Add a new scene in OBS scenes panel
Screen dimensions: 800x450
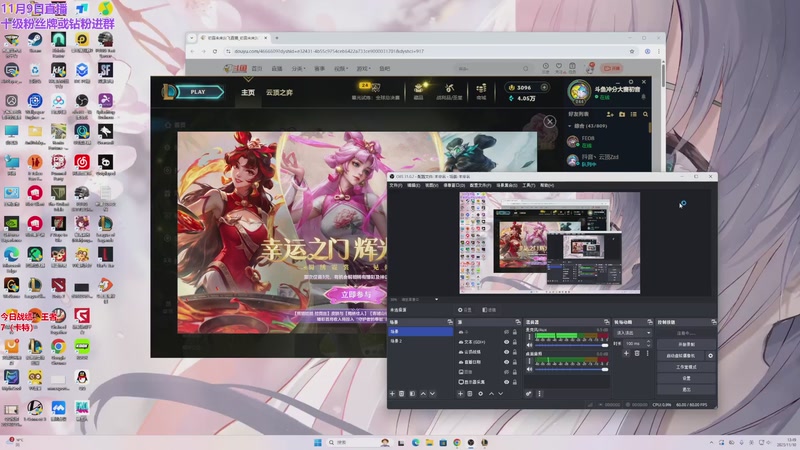[392, 394]
